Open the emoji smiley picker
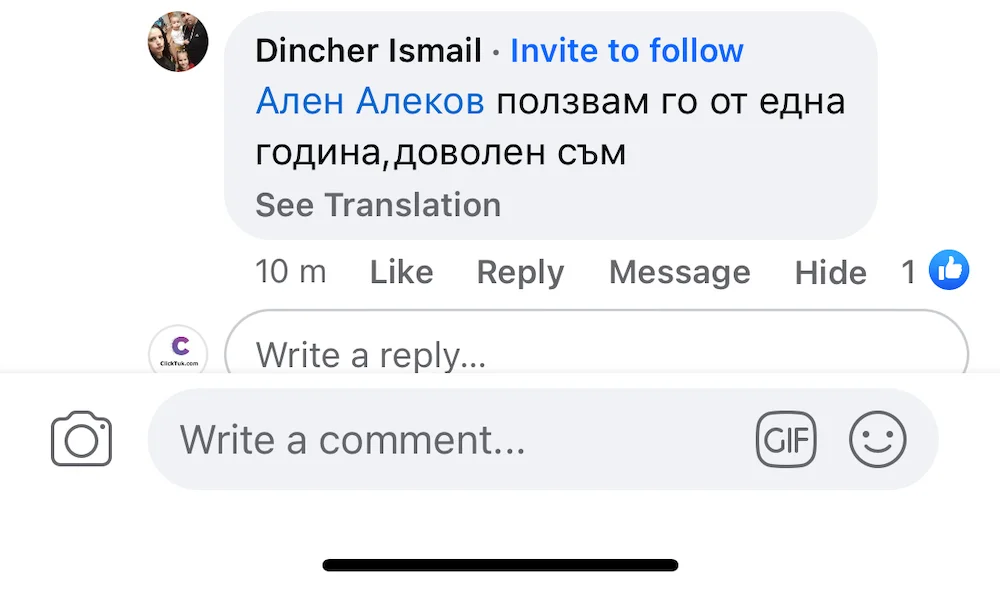The image size is (1000, 592). (x=877, y=439)
